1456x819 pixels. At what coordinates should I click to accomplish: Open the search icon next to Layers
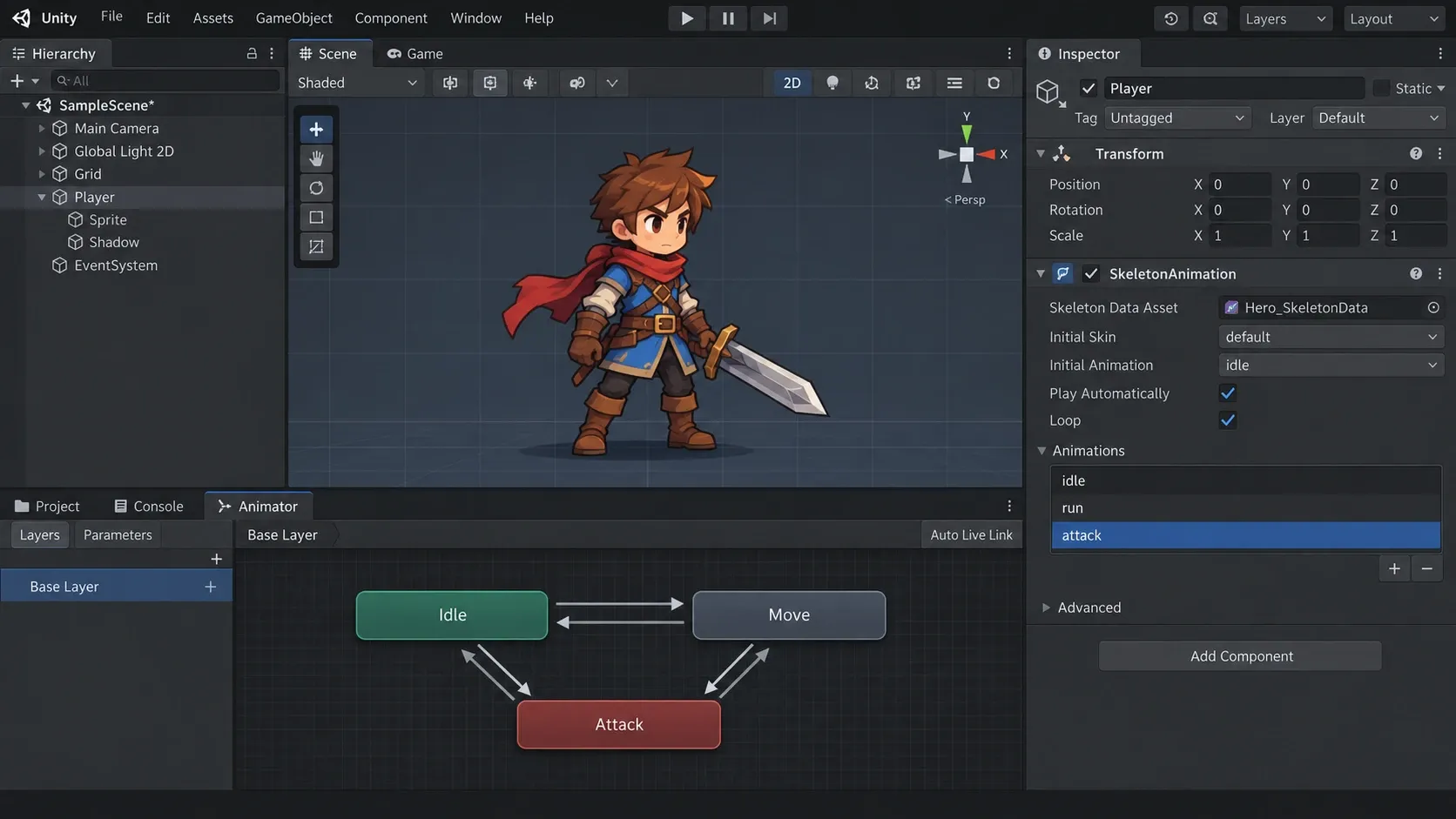point(1210,18)
